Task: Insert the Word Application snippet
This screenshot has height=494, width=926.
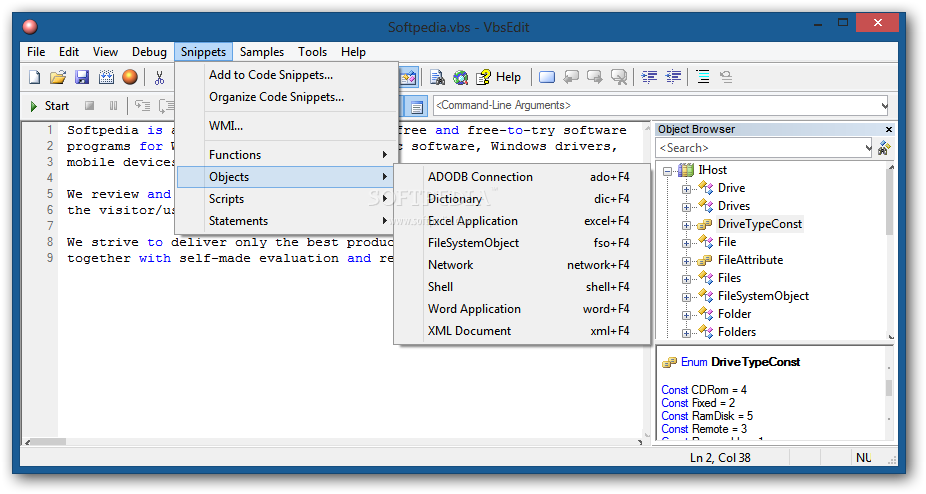Action: pyautogui.click(x=522, y=309)
